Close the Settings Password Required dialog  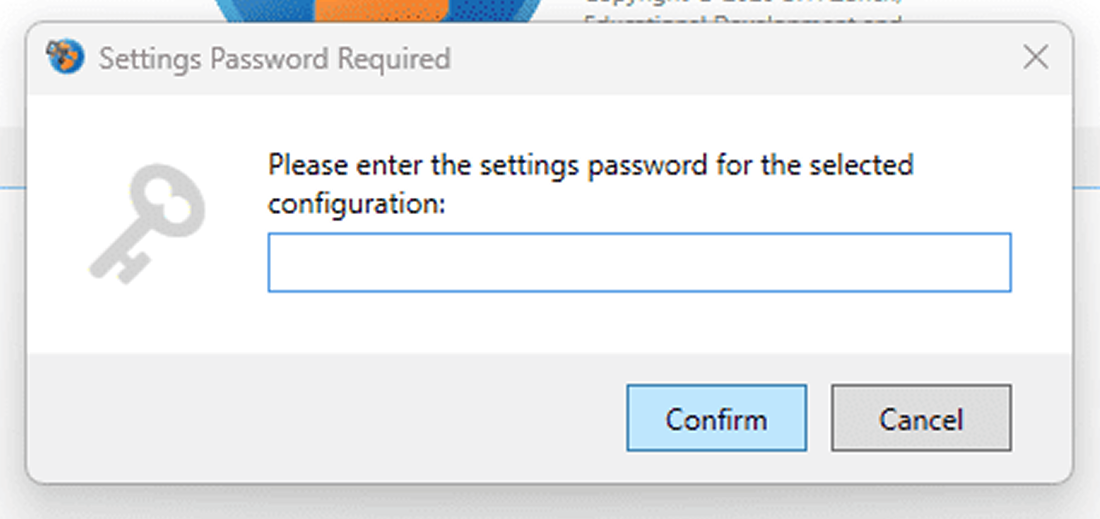(x=1036, y=58)
